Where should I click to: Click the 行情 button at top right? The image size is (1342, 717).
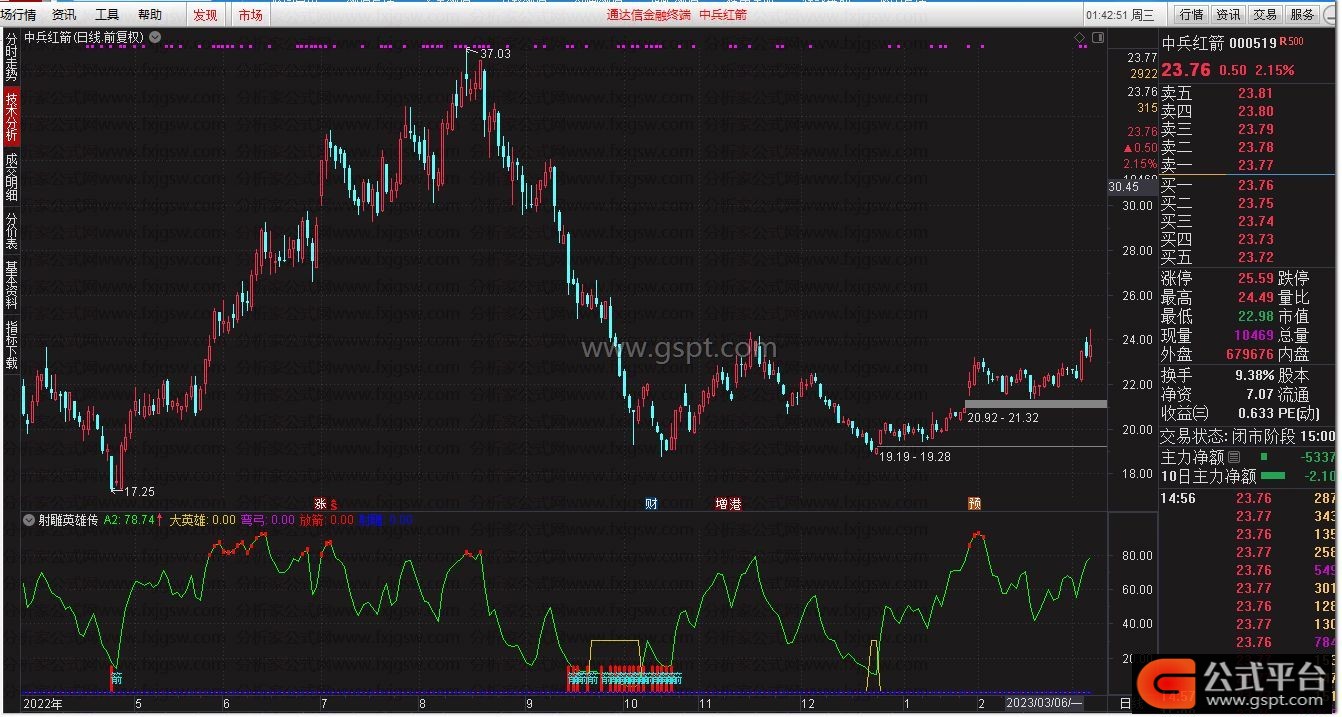(1191, 15)
